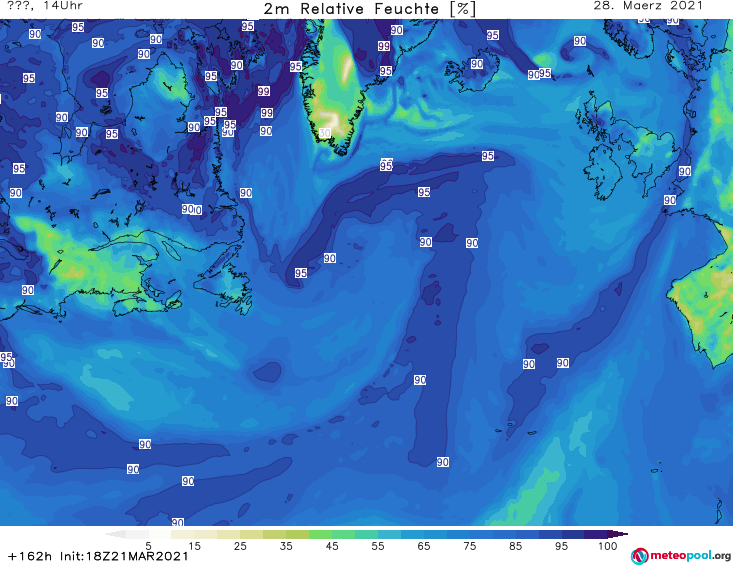Click the '30' contour label on southern Greenland
The height and width of the screenshot is (566, 733).
click(325, 133)
